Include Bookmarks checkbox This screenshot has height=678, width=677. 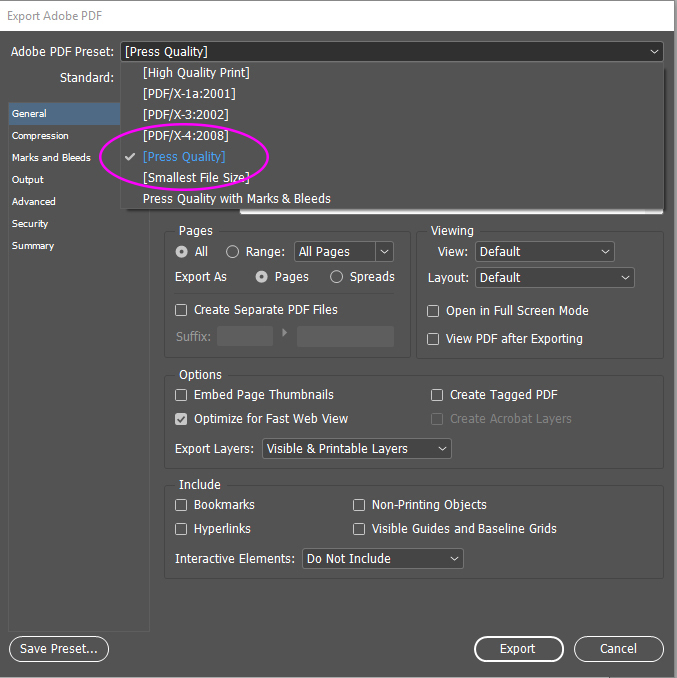(181, 505)
